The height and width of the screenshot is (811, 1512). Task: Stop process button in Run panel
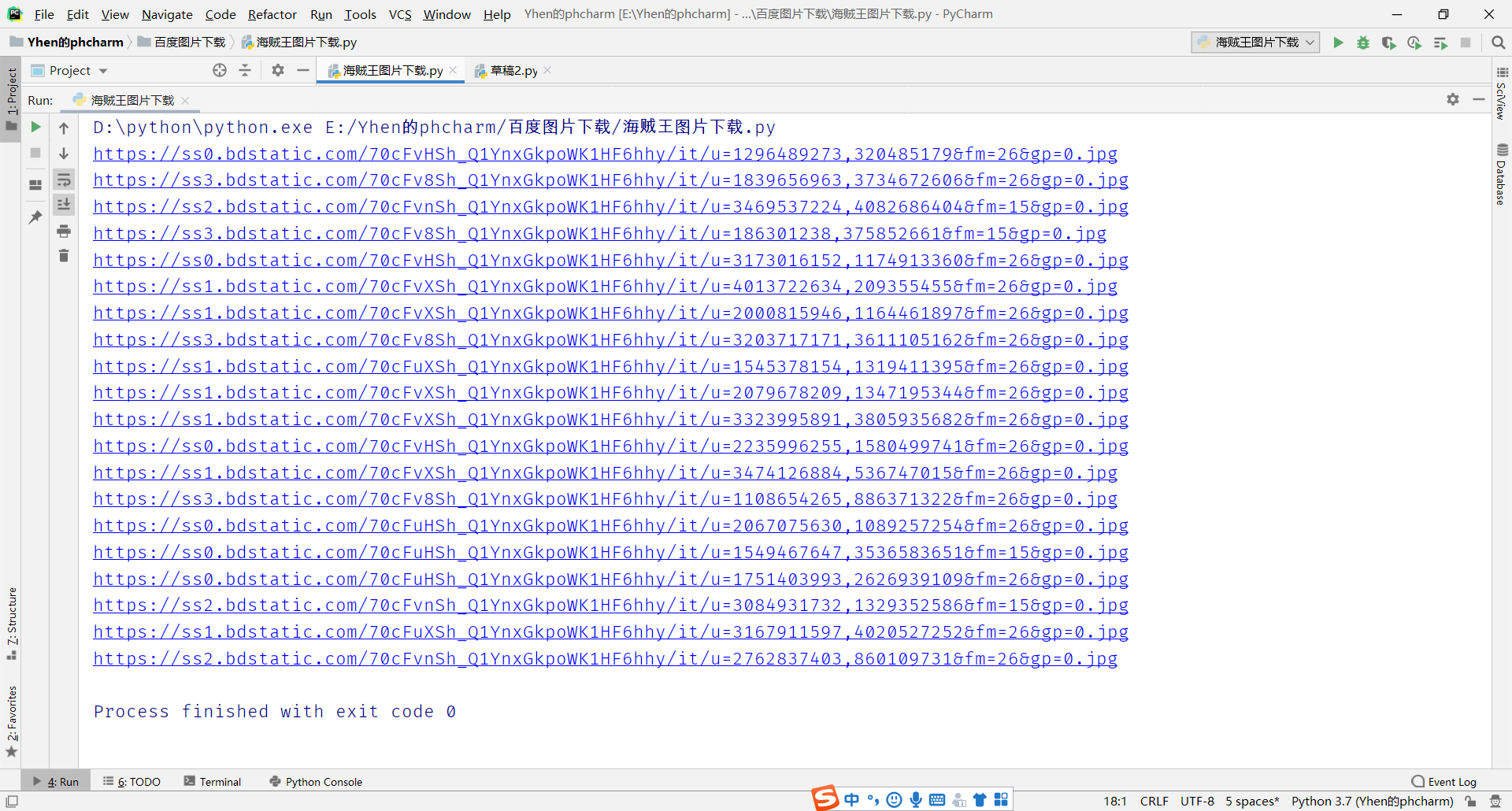tap(35, 153)
